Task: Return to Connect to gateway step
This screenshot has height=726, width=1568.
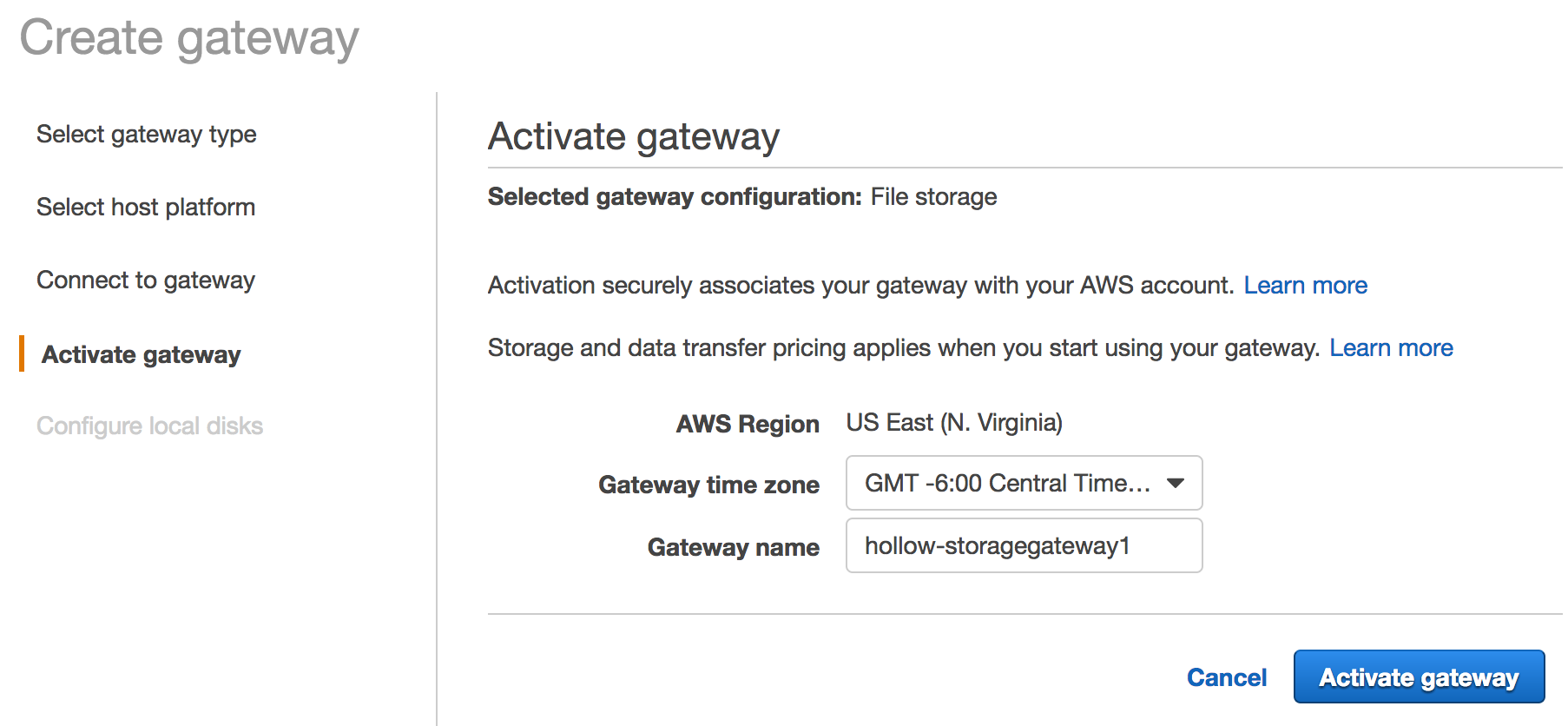Action: pos(146,280)
